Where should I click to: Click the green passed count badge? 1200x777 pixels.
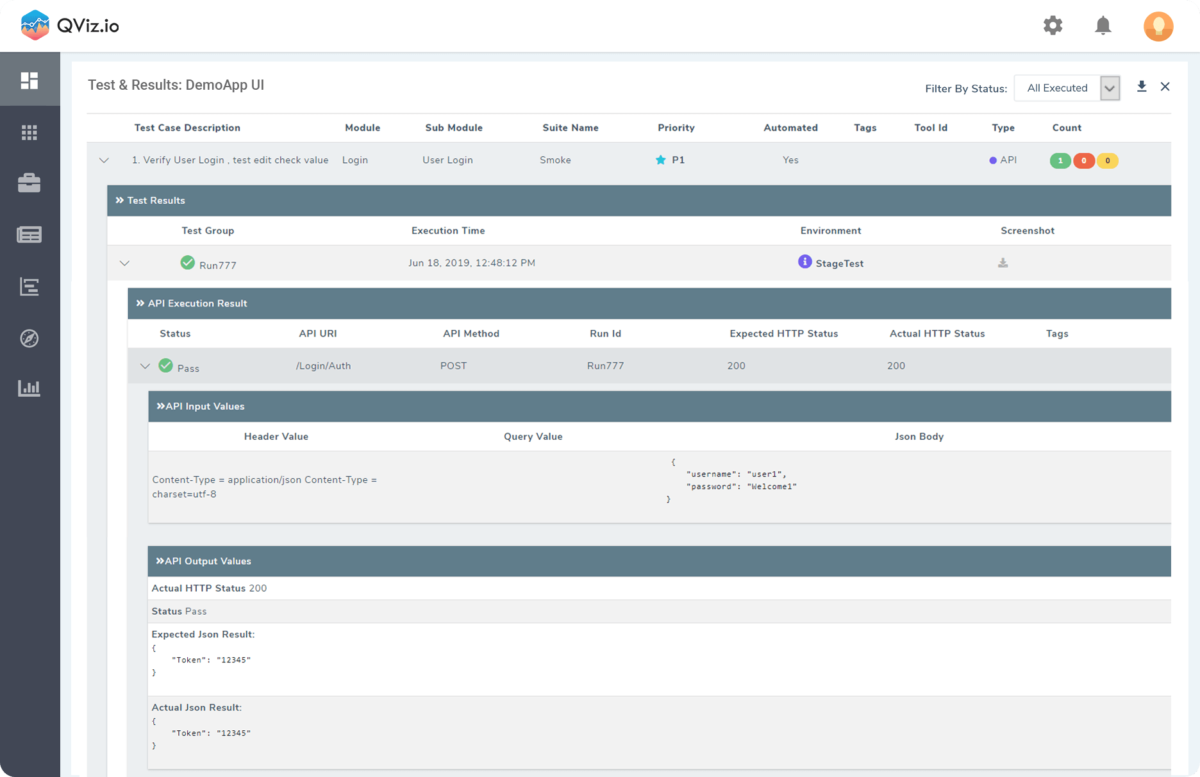pyautogui.click(x=1060, y=160)
